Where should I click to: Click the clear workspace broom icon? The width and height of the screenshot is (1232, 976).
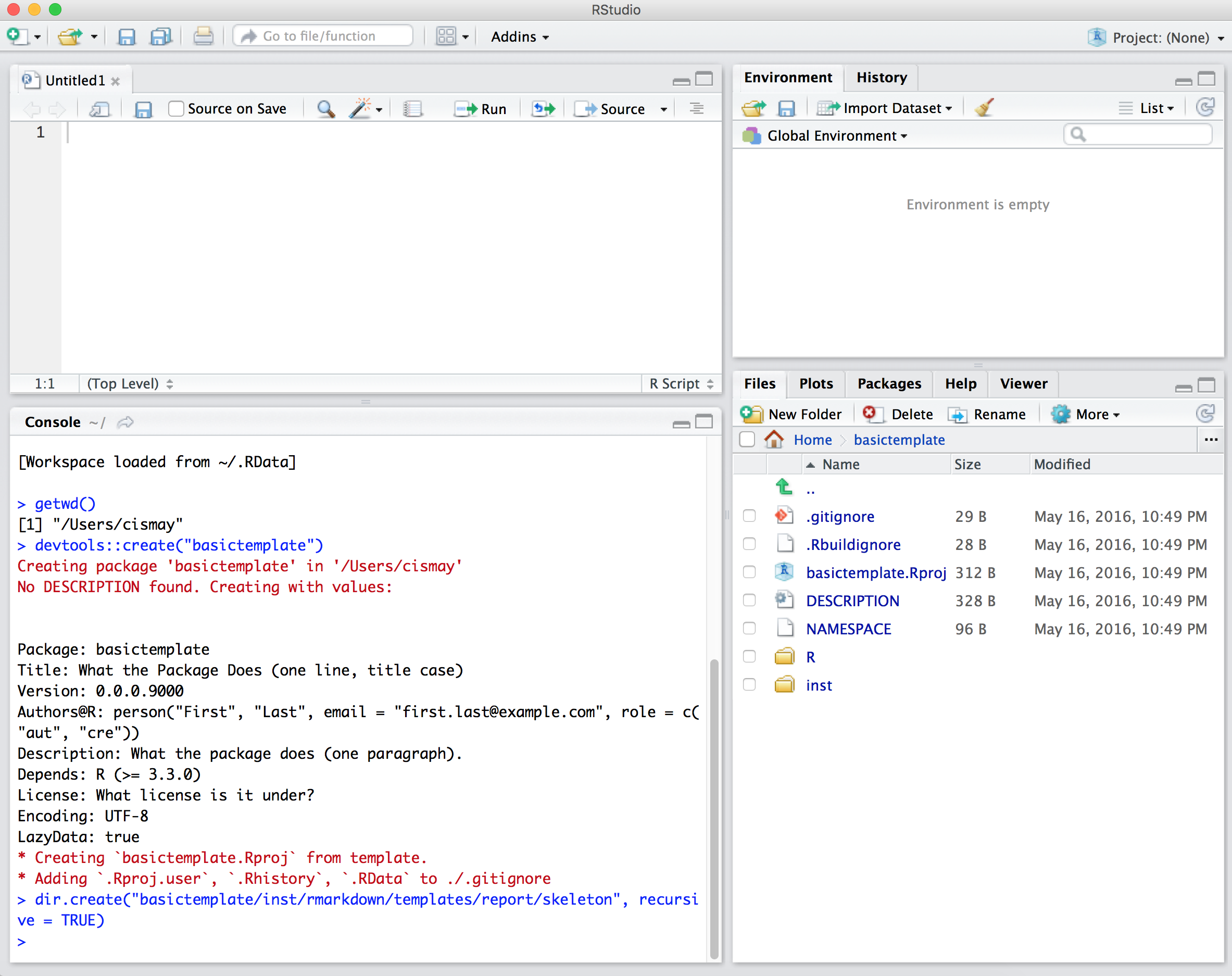click(x=984, y=107)
